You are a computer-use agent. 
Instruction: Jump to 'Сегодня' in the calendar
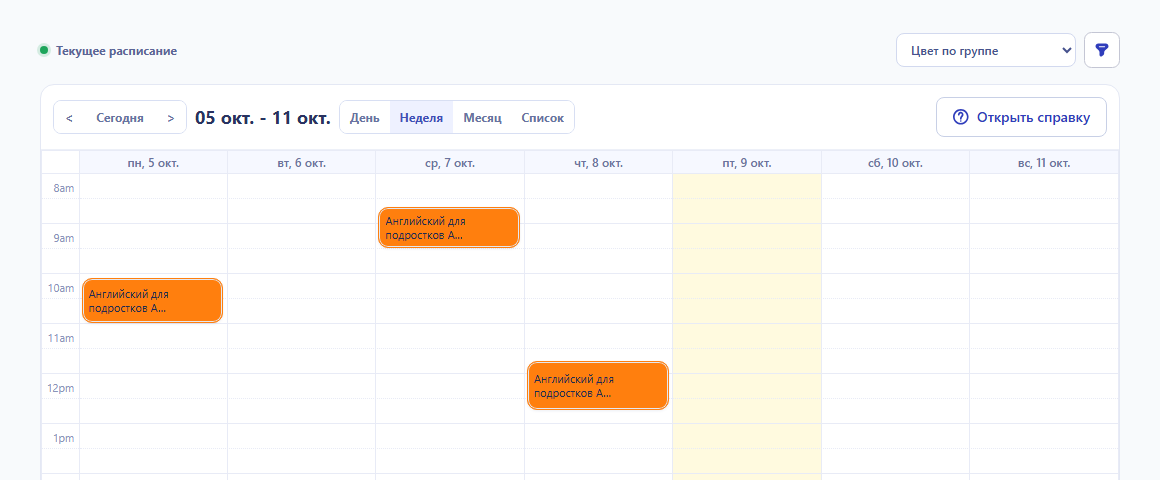pos(120,118)
